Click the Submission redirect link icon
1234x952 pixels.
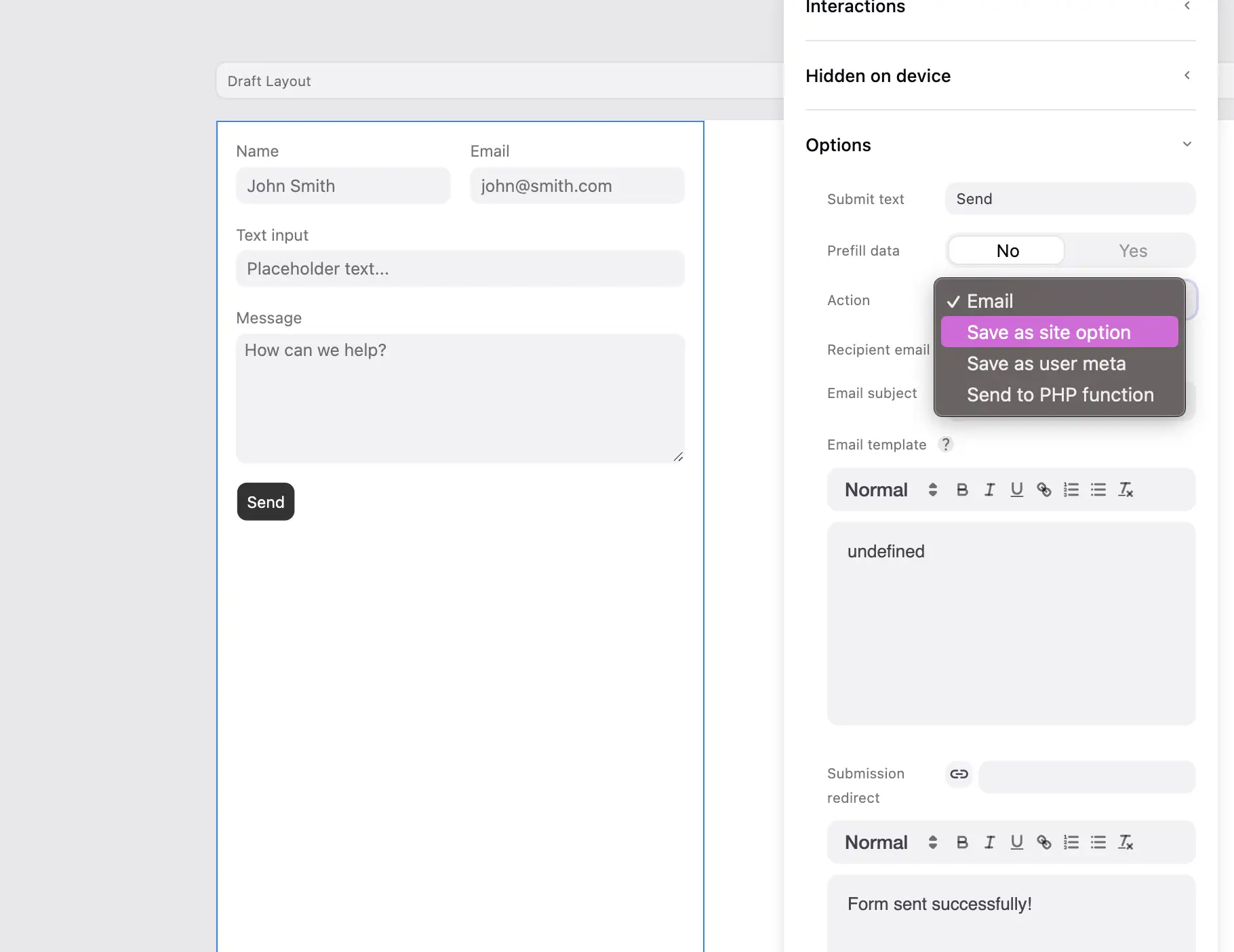(959, 774)
